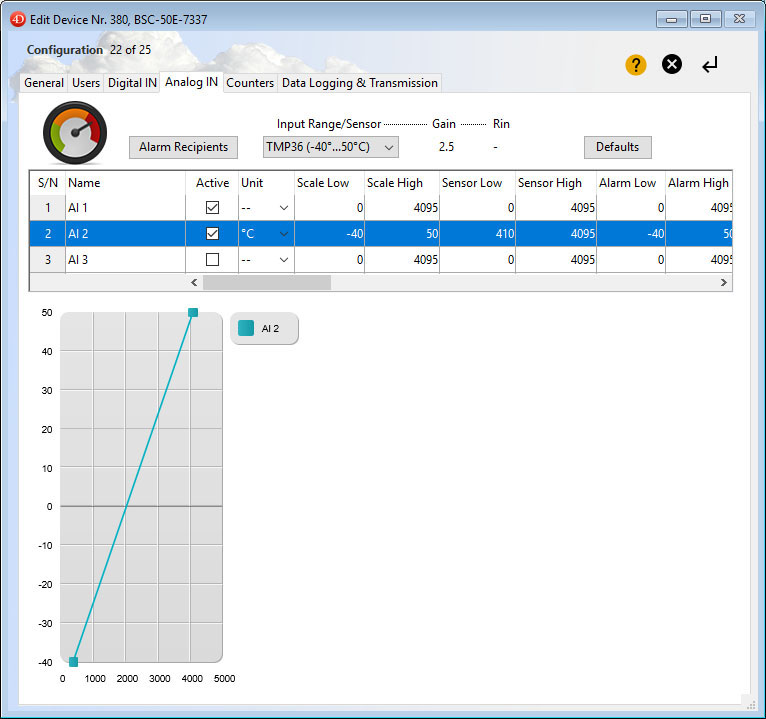Uncheck Active checkbox for AI 2

213,233
